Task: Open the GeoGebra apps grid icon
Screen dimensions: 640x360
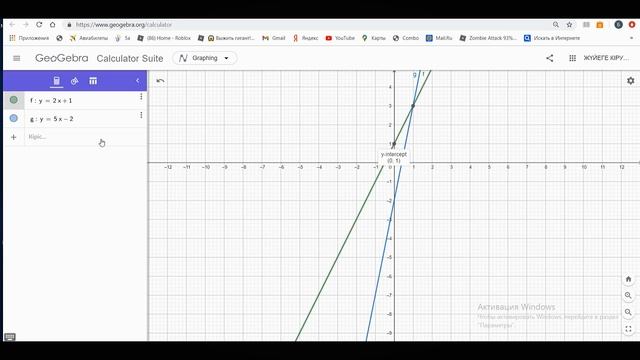Action: 572,58
